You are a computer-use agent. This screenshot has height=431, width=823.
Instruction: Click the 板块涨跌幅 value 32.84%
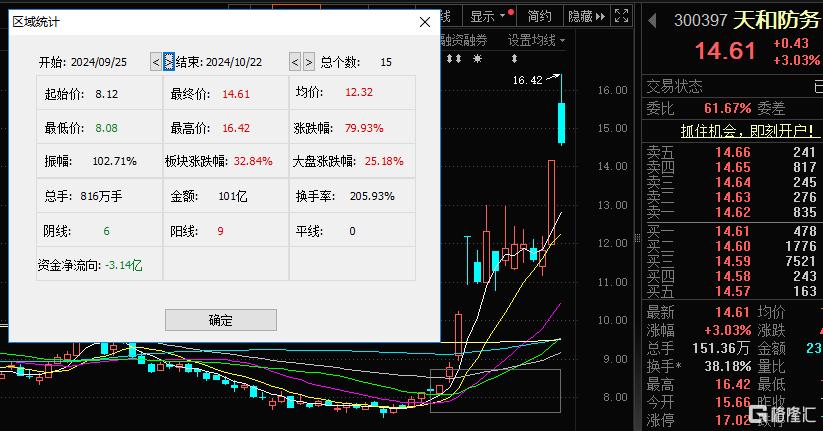pos(253,161)
